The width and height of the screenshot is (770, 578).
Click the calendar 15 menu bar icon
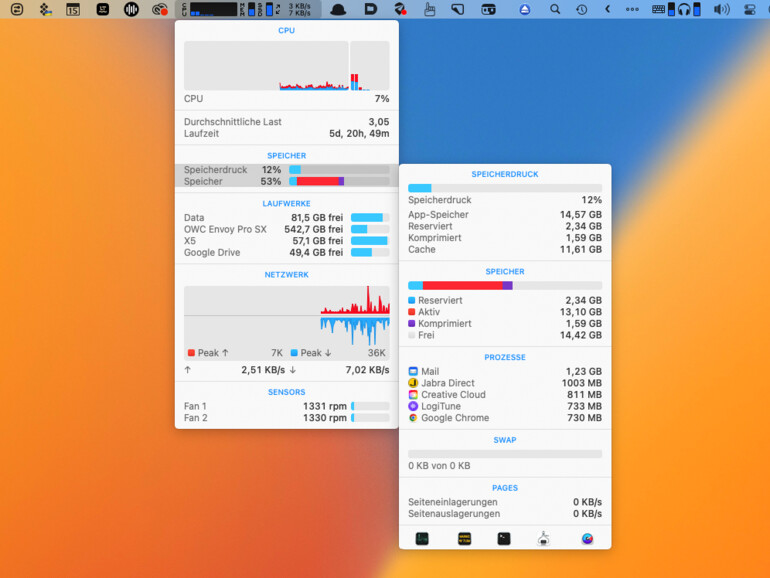click(73, 9)
